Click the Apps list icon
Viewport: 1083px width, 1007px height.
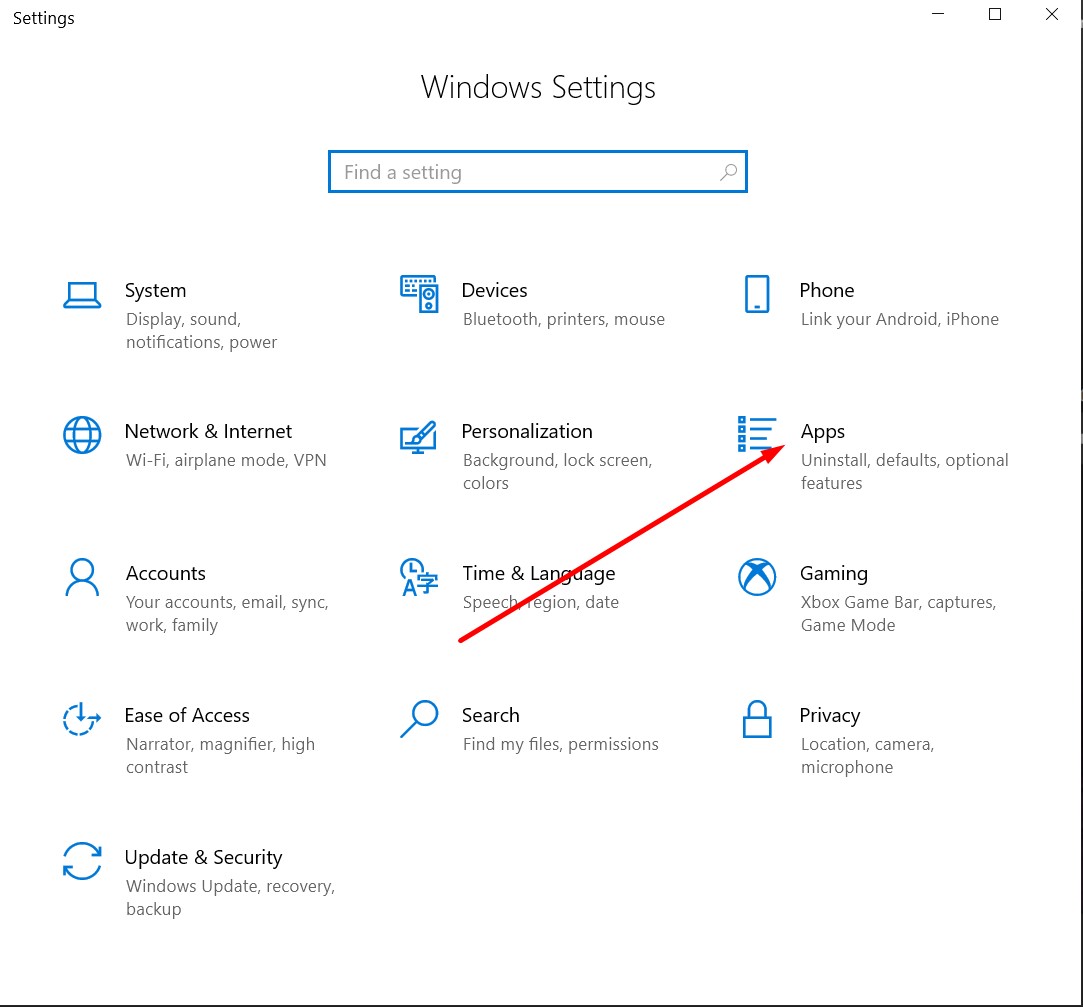click(757, 434)
